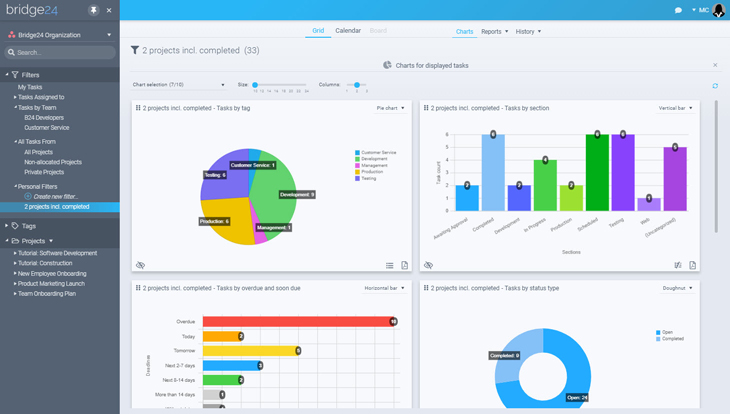Show legend list for Tasks by tag chart
Viewport: 730px width, 414px height.
pos(390,265)
